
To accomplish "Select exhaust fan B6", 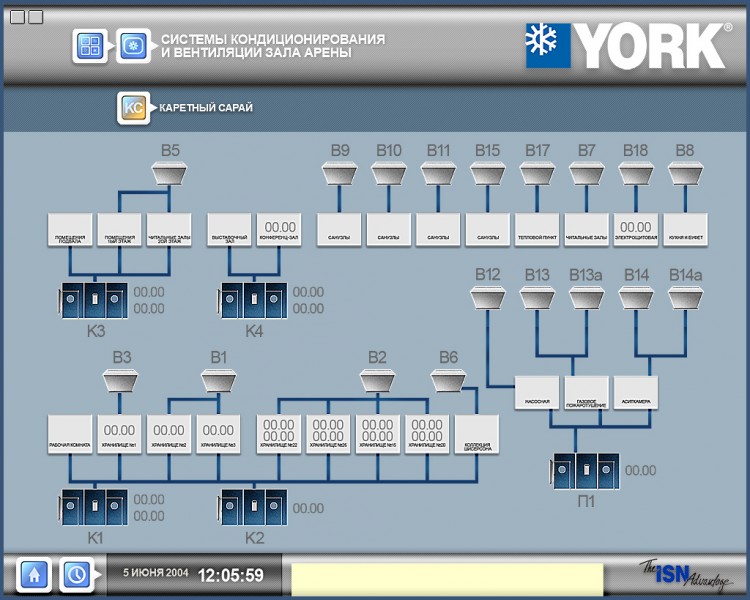I will pyautogui.click(x=448, y=380).
